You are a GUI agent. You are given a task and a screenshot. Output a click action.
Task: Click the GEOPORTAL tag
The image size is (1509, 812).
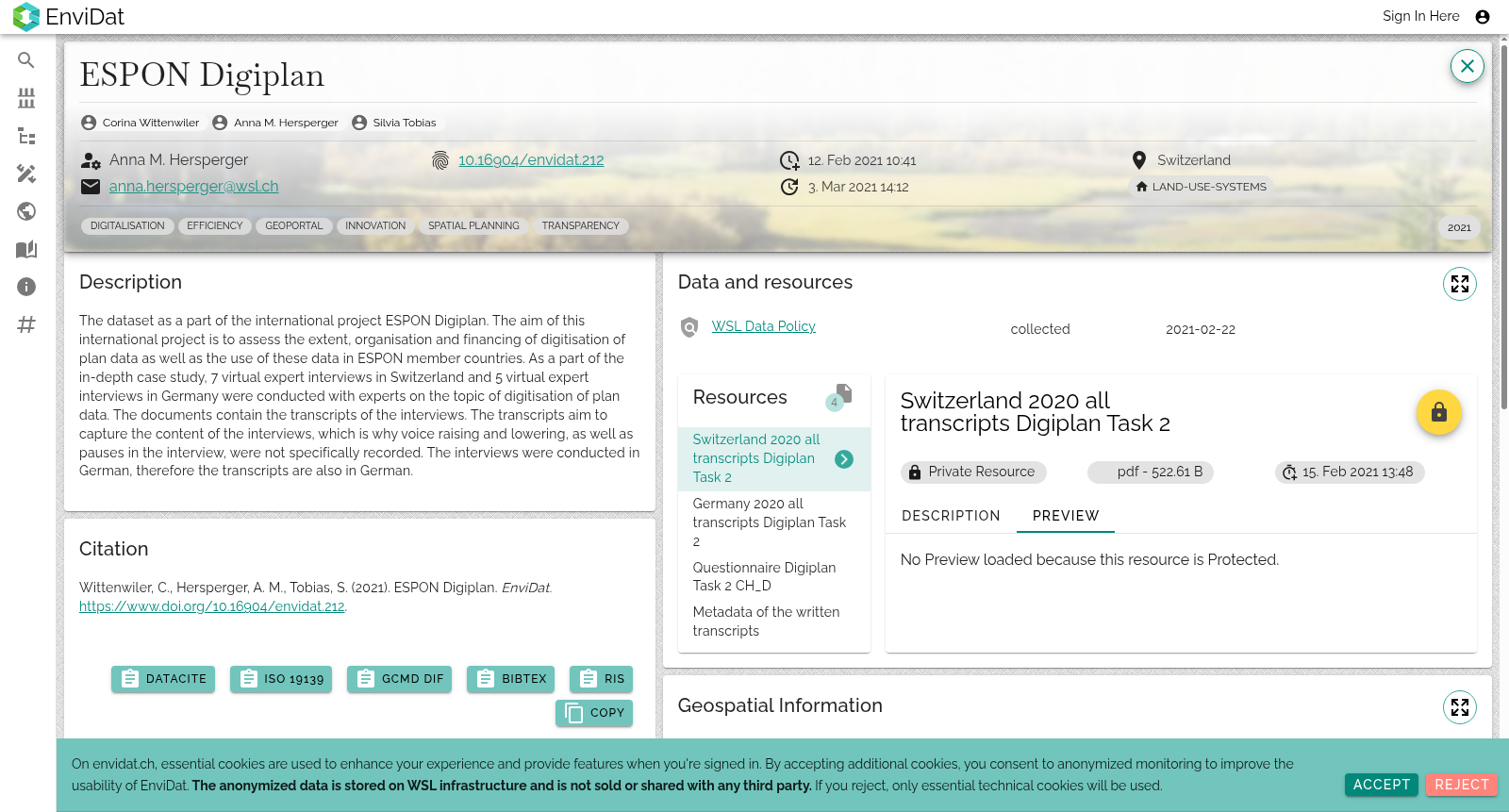tap(294, 226)
